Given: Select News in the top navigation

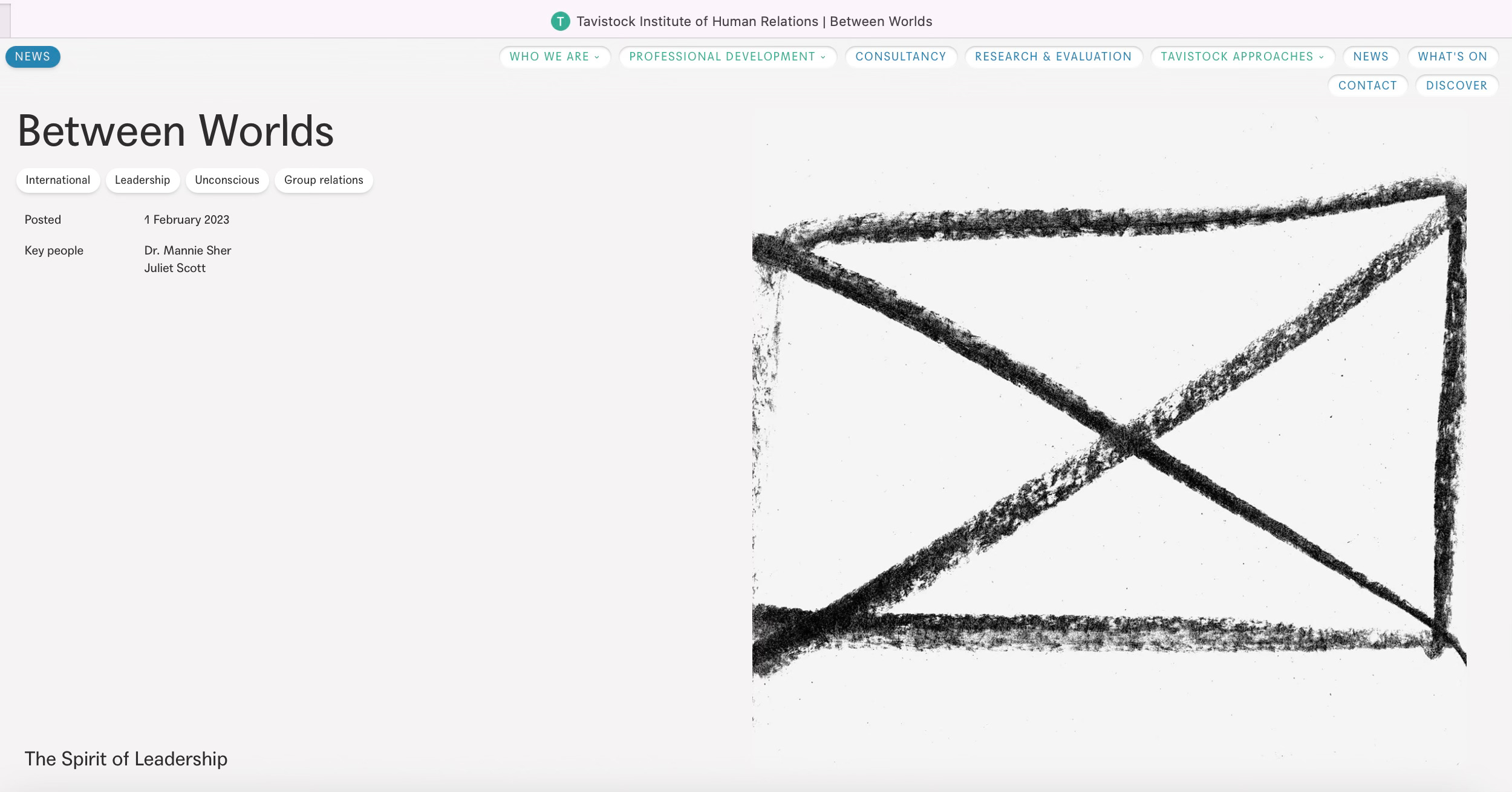Looking at the screenshot, I should point(1370,57).
